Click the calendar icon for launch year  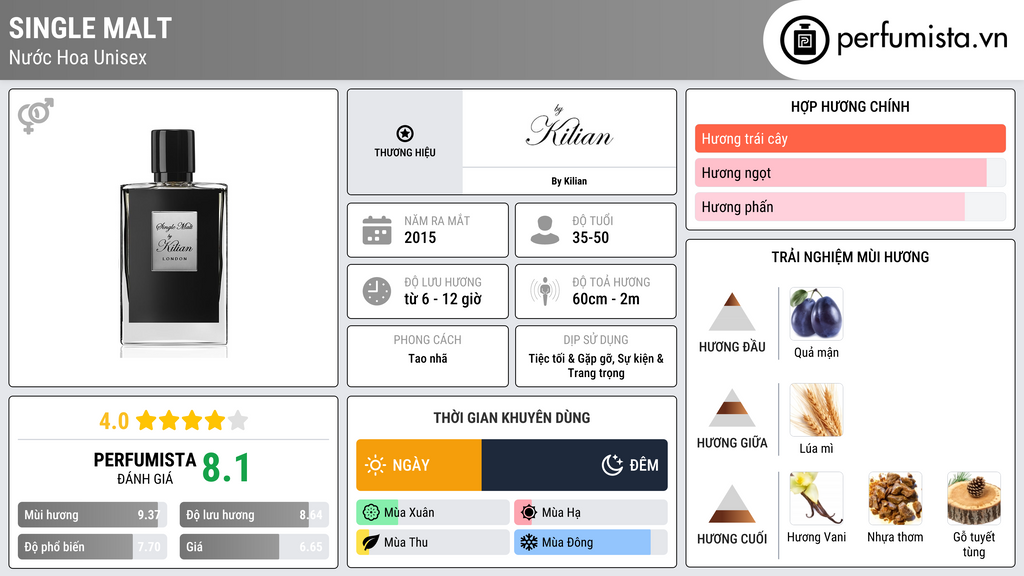click(376, 230)
